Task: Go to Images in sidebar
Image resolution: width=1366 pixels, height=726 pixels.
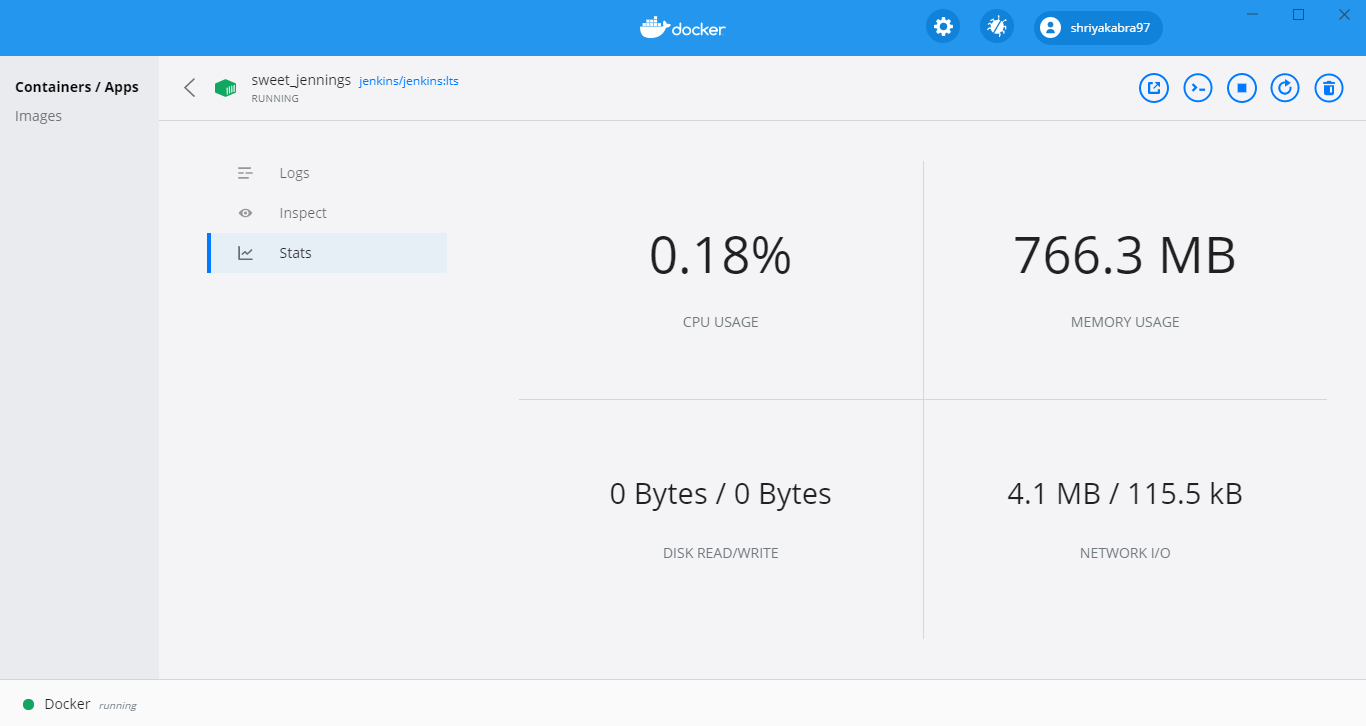Action: click(x=39, y=116)
